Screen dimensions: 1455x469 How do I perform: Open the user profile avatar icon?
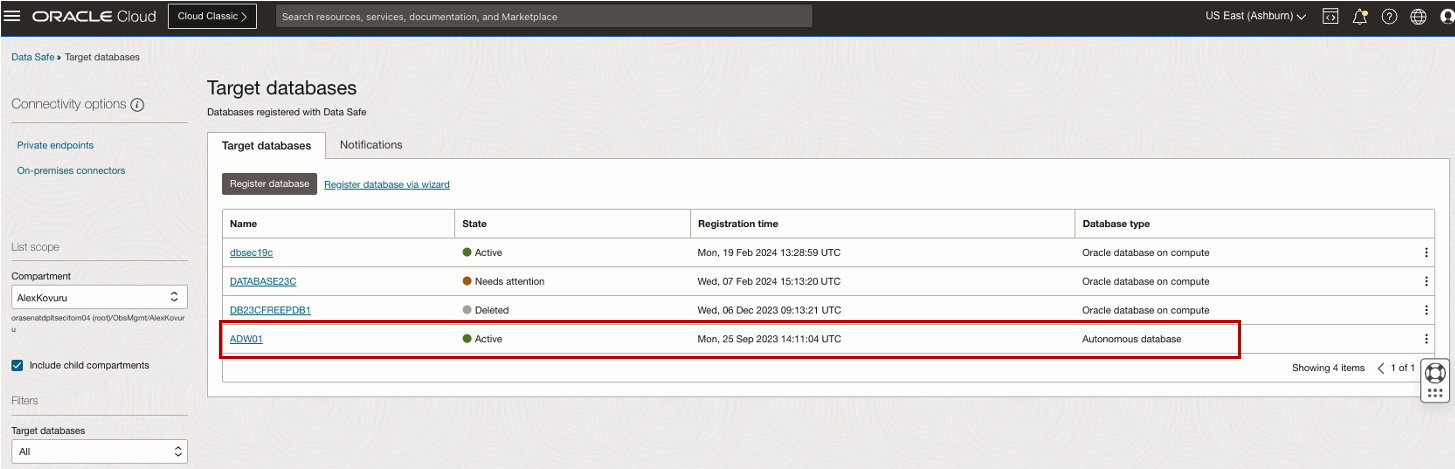pos(1447,16)
